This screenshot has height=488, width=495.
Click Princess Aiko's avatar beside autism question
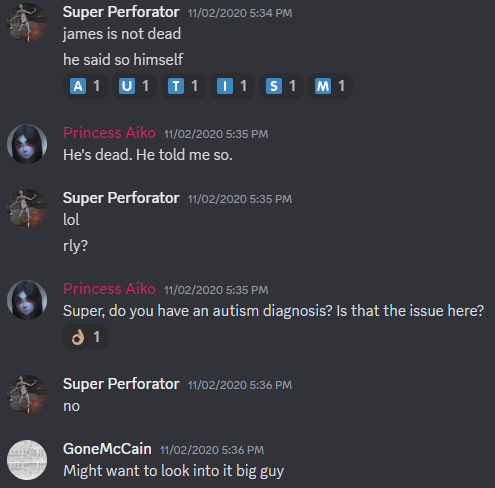pyautogui.click(x=27, y=300)
